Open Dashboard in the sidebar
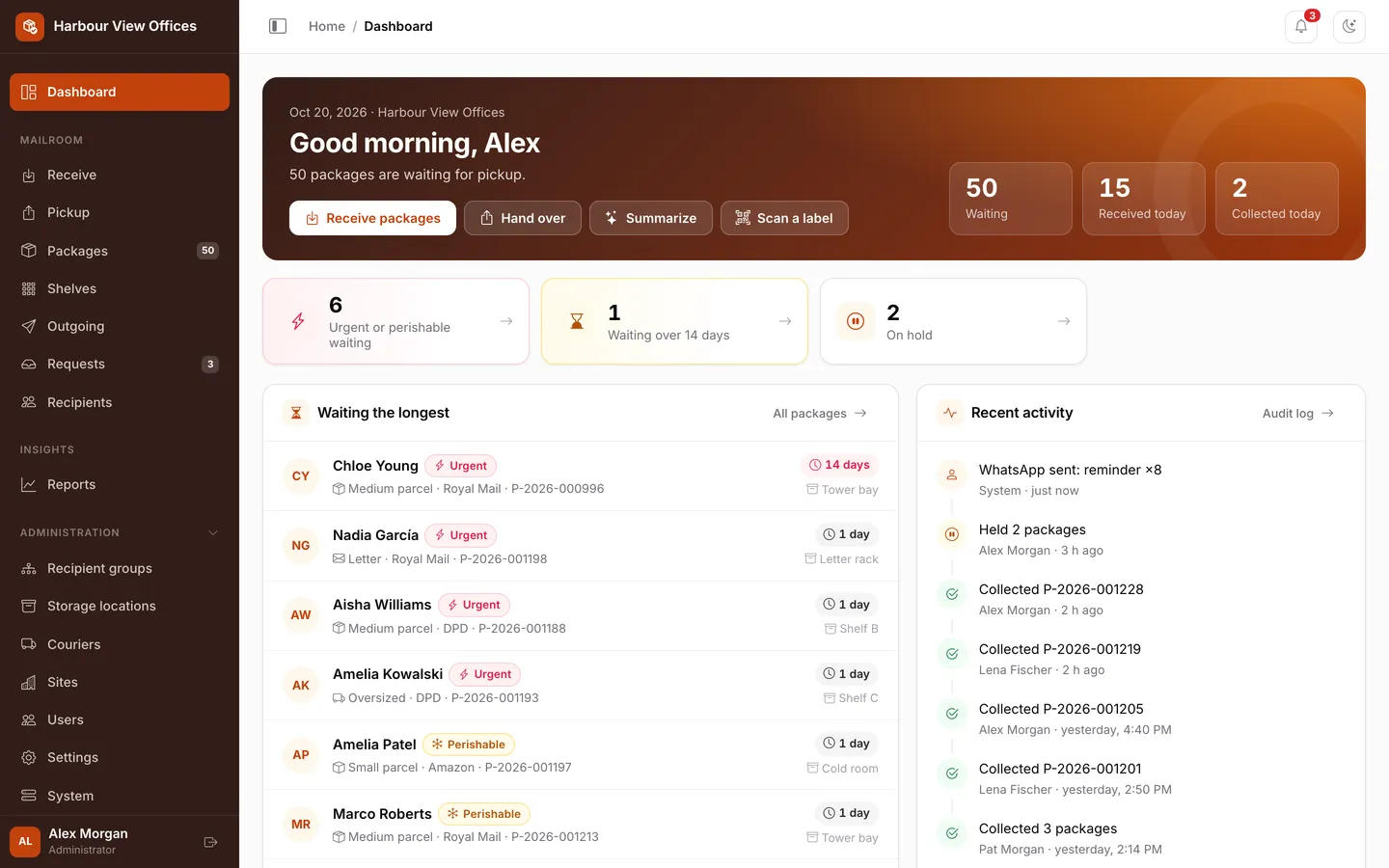Image resolution: width=1389 pixels, height=868 pixels. point(120,92)
